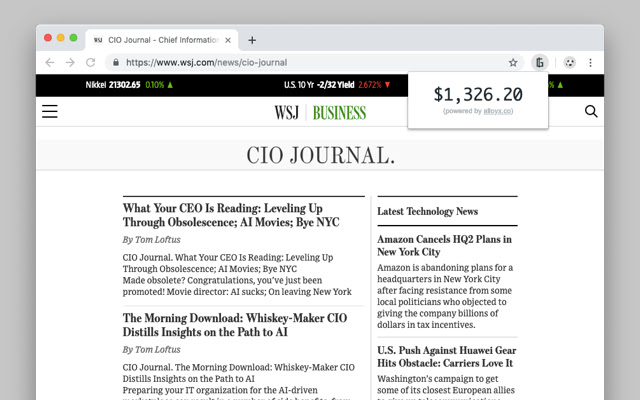640x400 pixels.
Task: Open a new tab with the plus button
Action: pos(252,40)
